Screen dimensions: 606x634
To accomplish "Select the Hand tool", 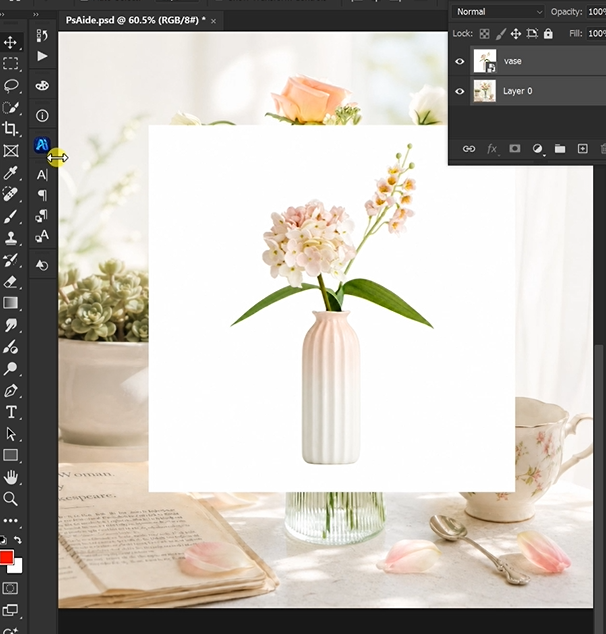I will click(x=11, y=478).
